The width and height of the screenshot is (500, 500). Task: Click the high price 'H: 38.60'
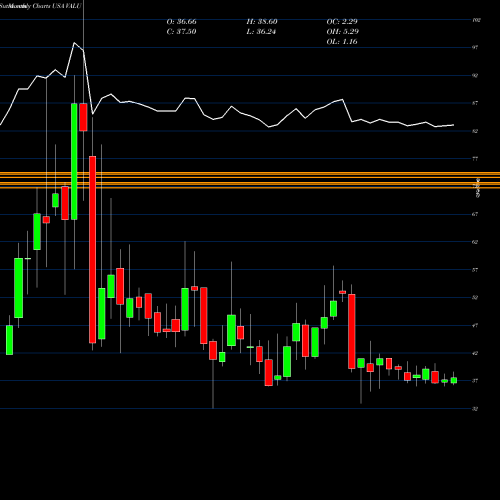tap(262, 22)
